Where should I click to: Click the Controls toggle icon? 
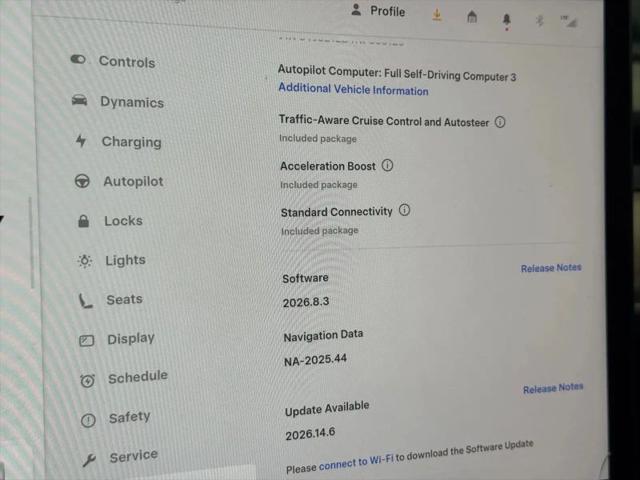78,60
